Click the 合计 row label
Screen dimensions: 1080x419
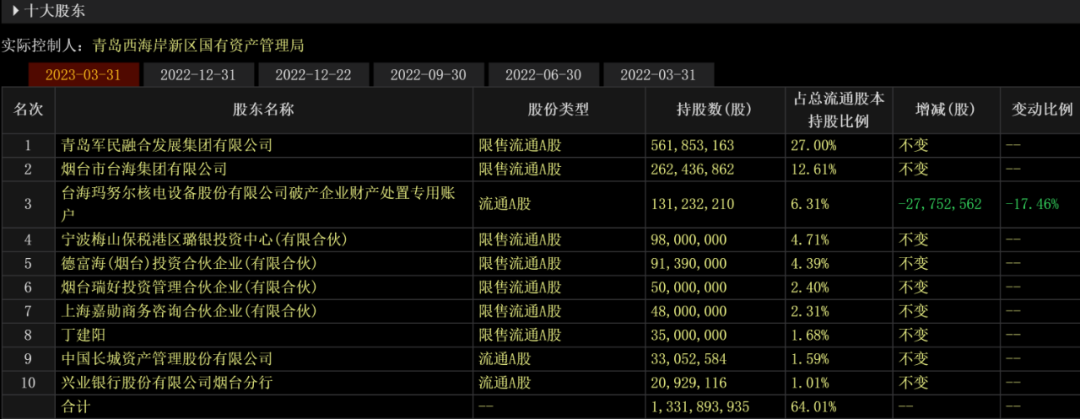pos(76,406)
